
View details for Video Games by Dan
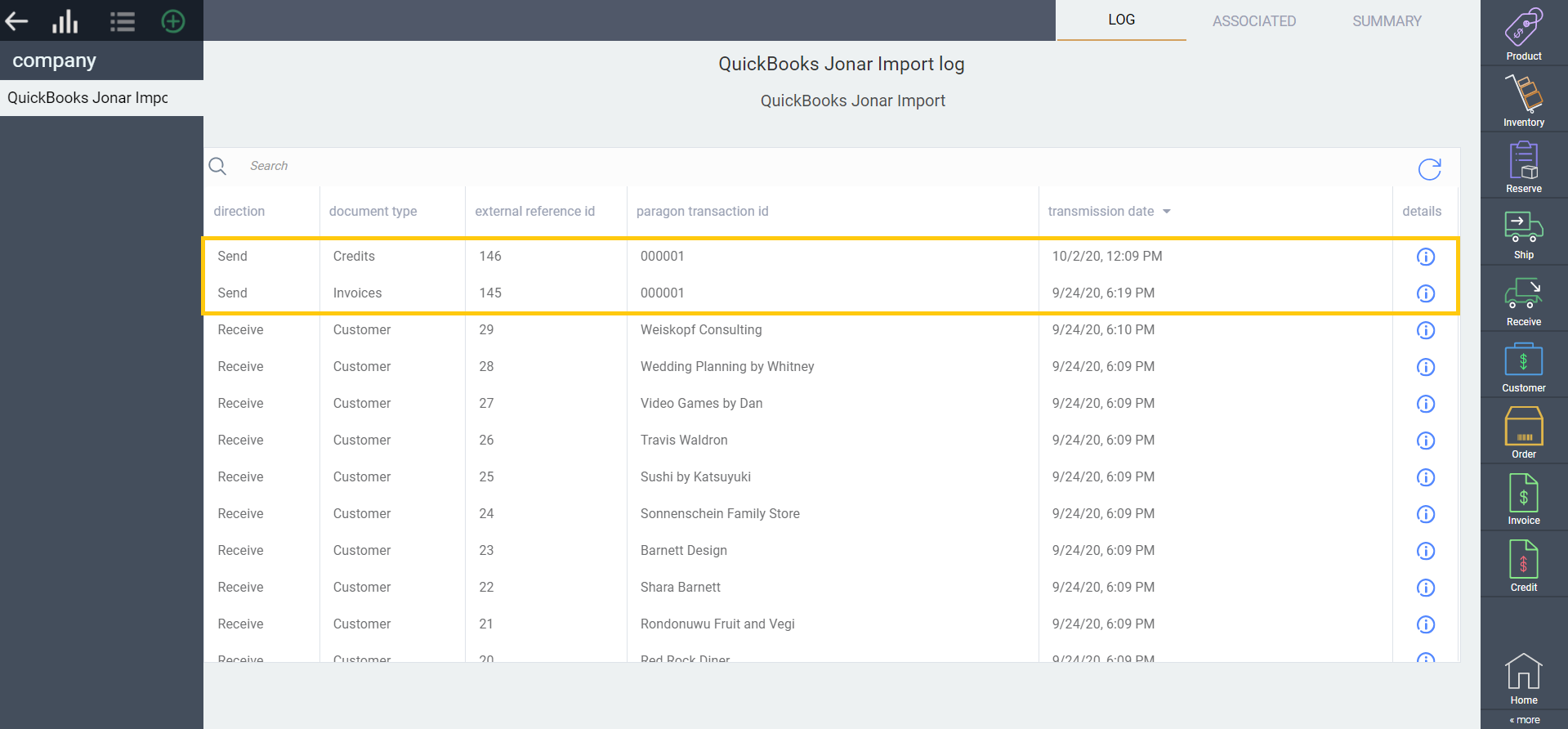tap(1426, 404)
